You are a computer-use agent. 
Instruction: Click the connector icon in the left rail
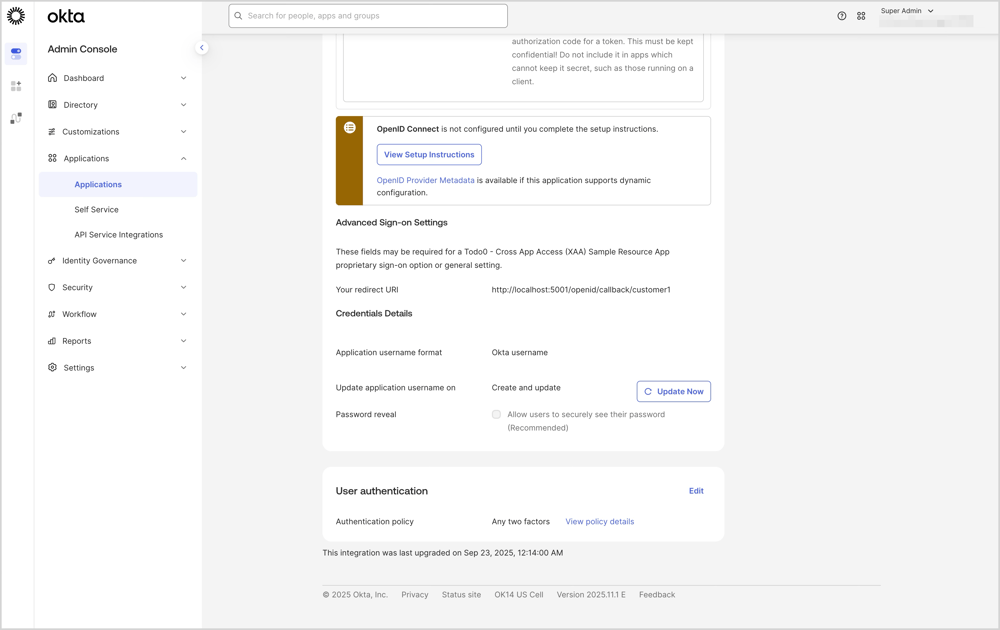15,118
